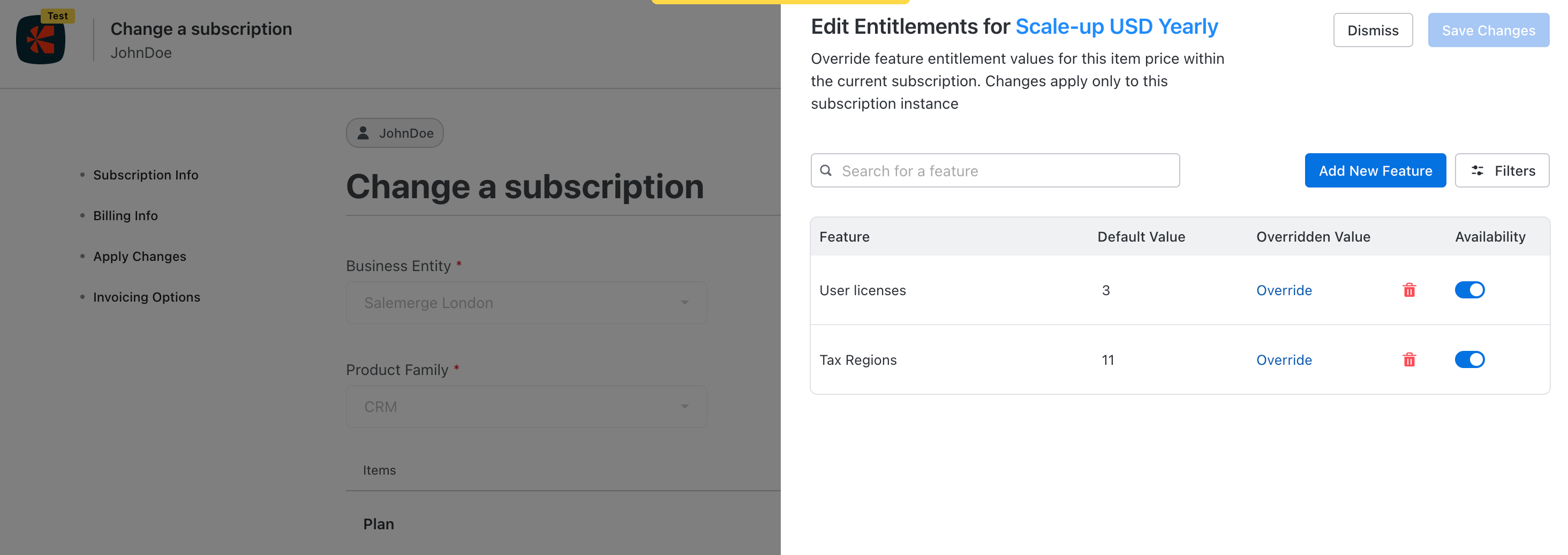Click the JohnDoe customer chip
Image resolution: width=1568 pixels, height=555 pixels.
[x=395, y=133]
